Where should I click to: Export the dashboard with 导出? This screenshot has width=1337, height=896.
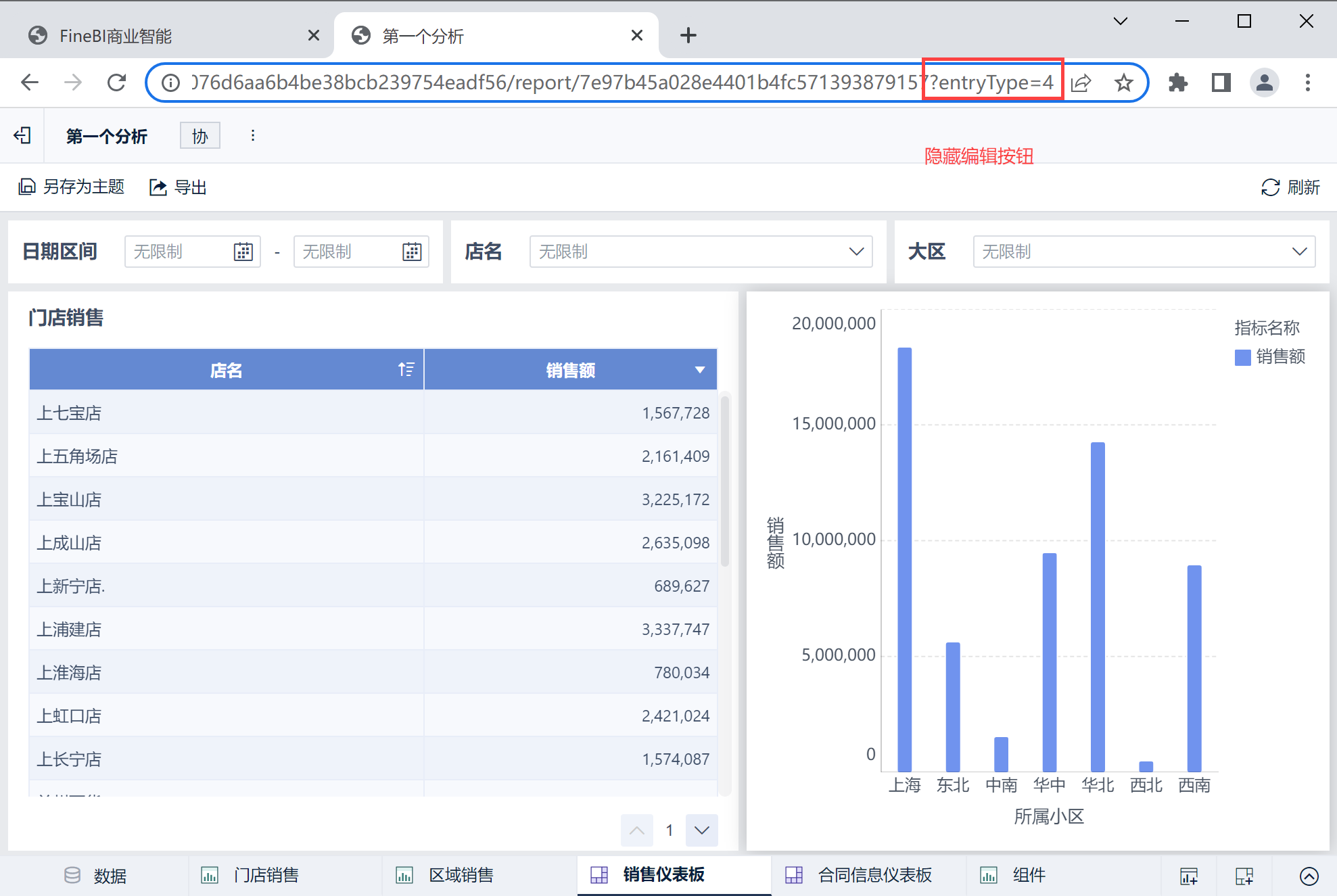(x=178, y=187)
